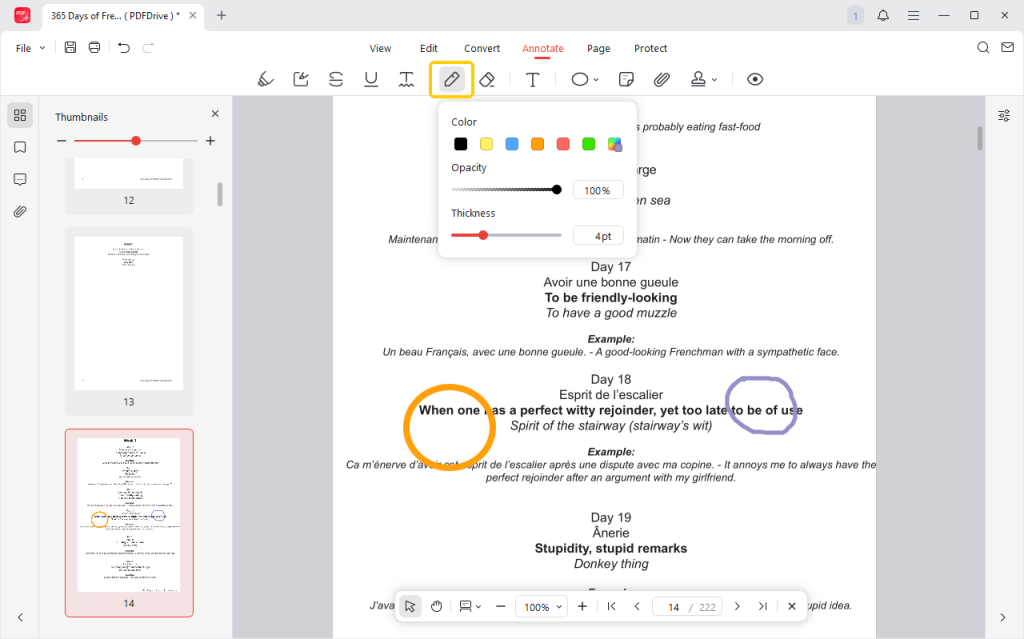Select the Sticky Note tool
1024x639 pixels.
click(627, 79)
